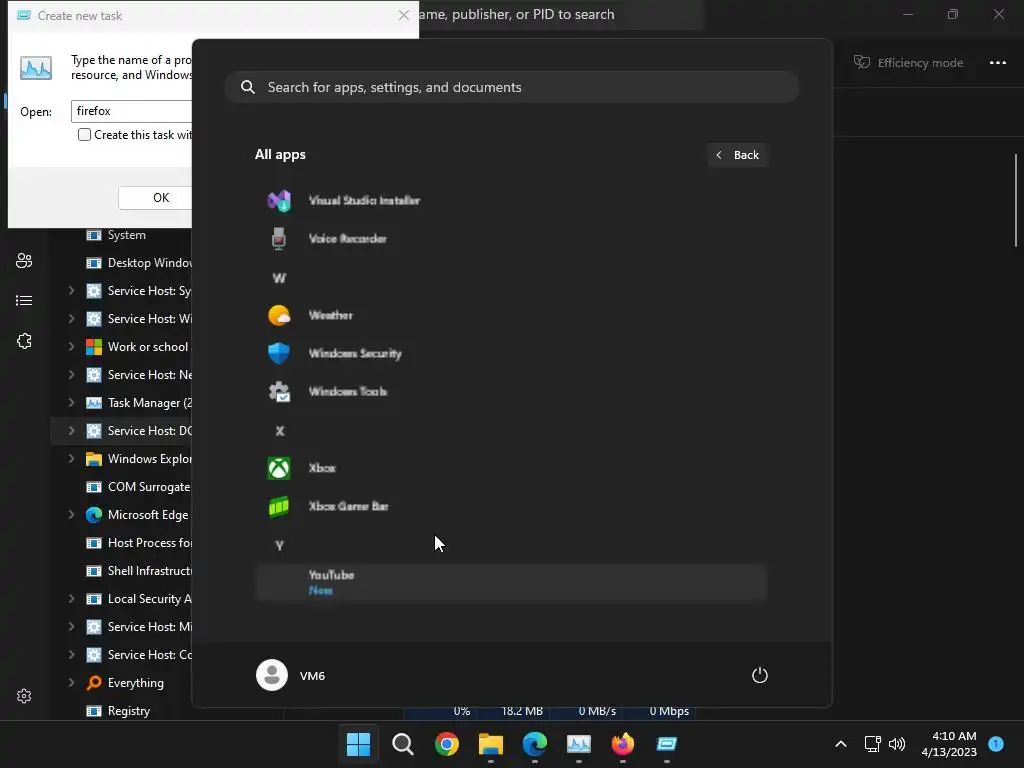This screenshot has height=768, width=1024.
Task: Click the 0 Mbps network cell
Action: click(660, 712)
